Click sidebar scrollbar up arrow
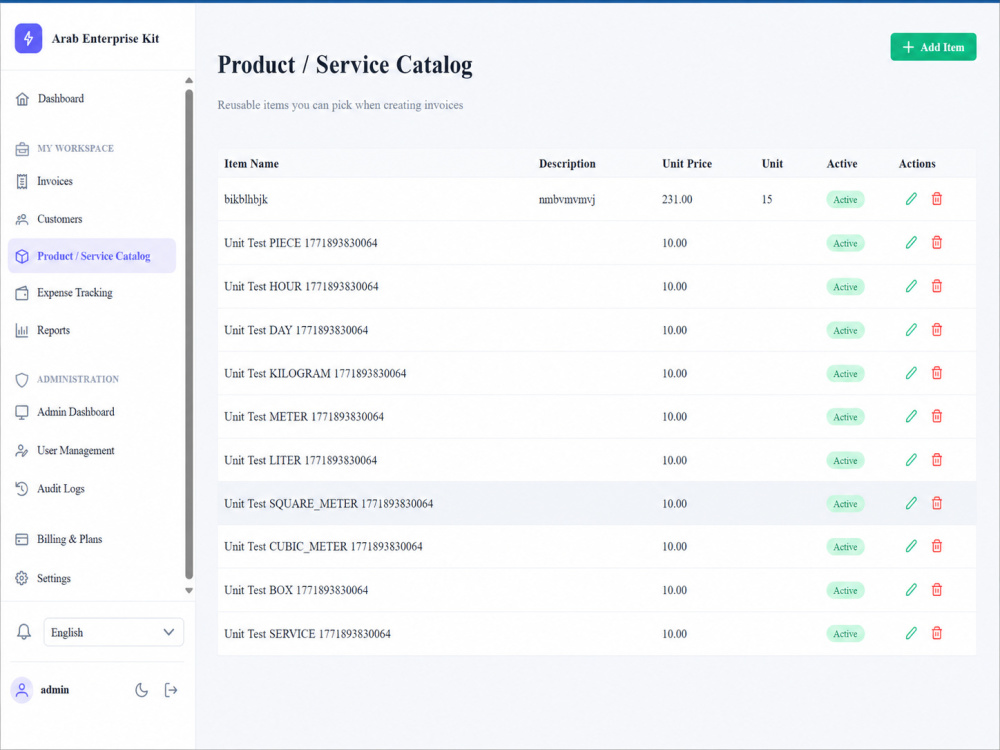1000x750 pixels. tap(189, 80)
